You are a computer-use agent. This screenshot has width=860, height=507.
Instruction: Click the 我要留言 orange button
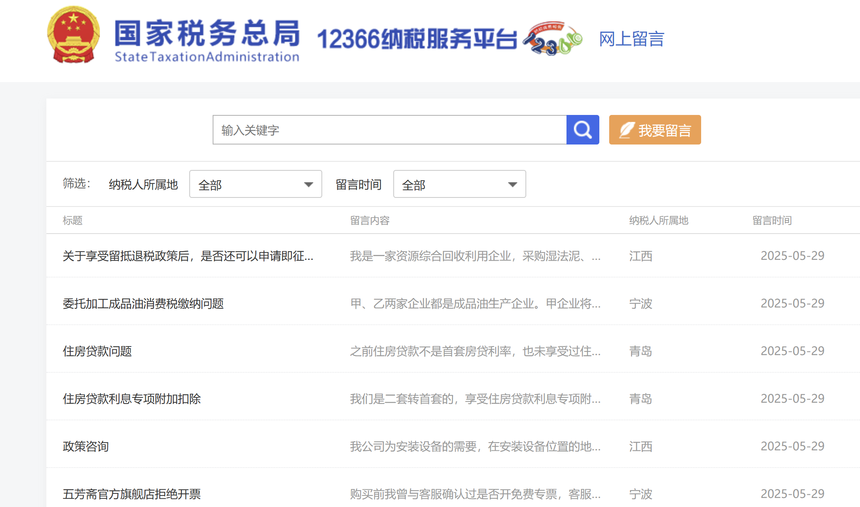(655, 130)
